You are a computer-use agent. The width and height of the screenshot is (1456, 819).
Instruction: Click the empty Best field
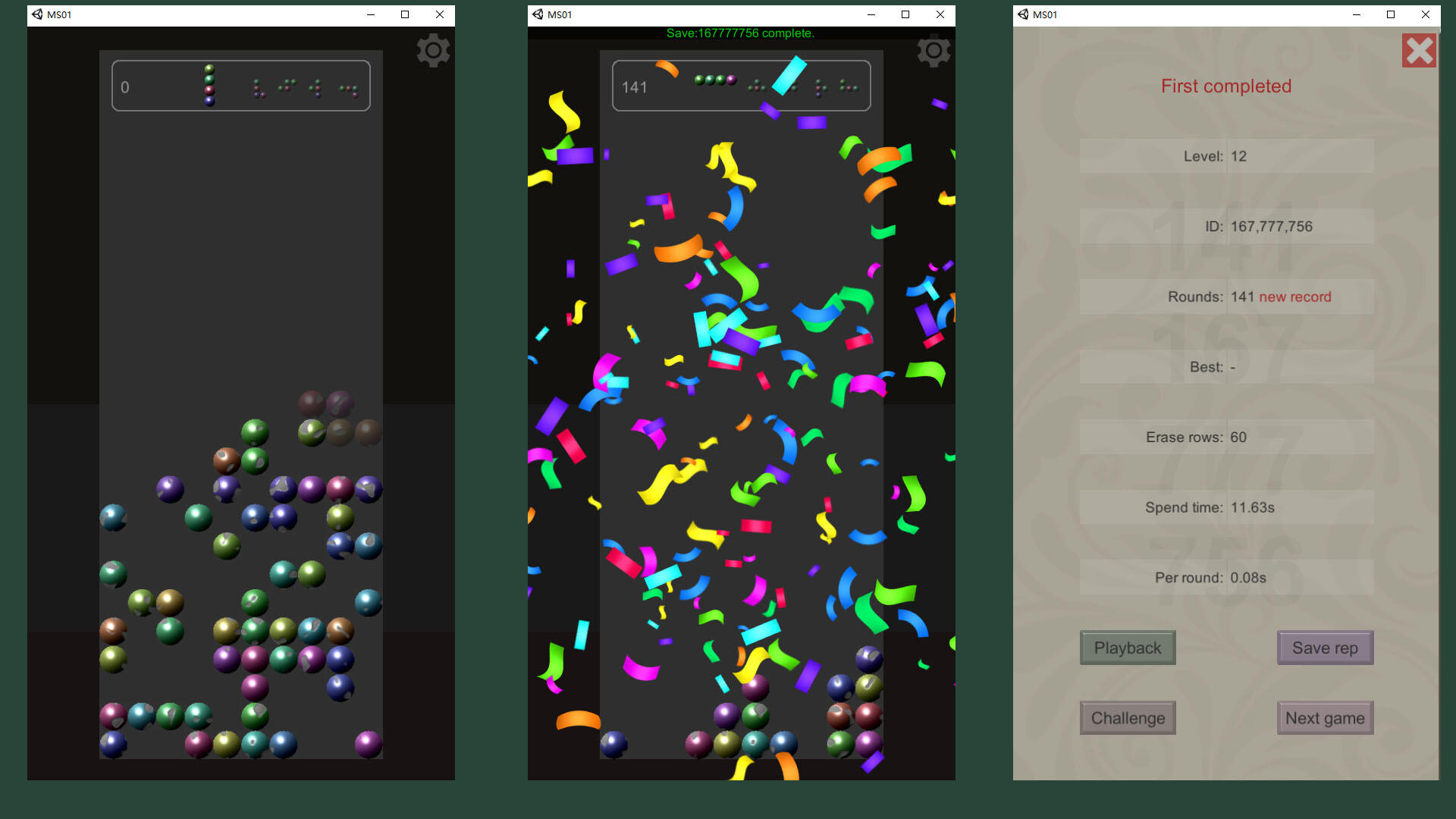(1226, 366)
